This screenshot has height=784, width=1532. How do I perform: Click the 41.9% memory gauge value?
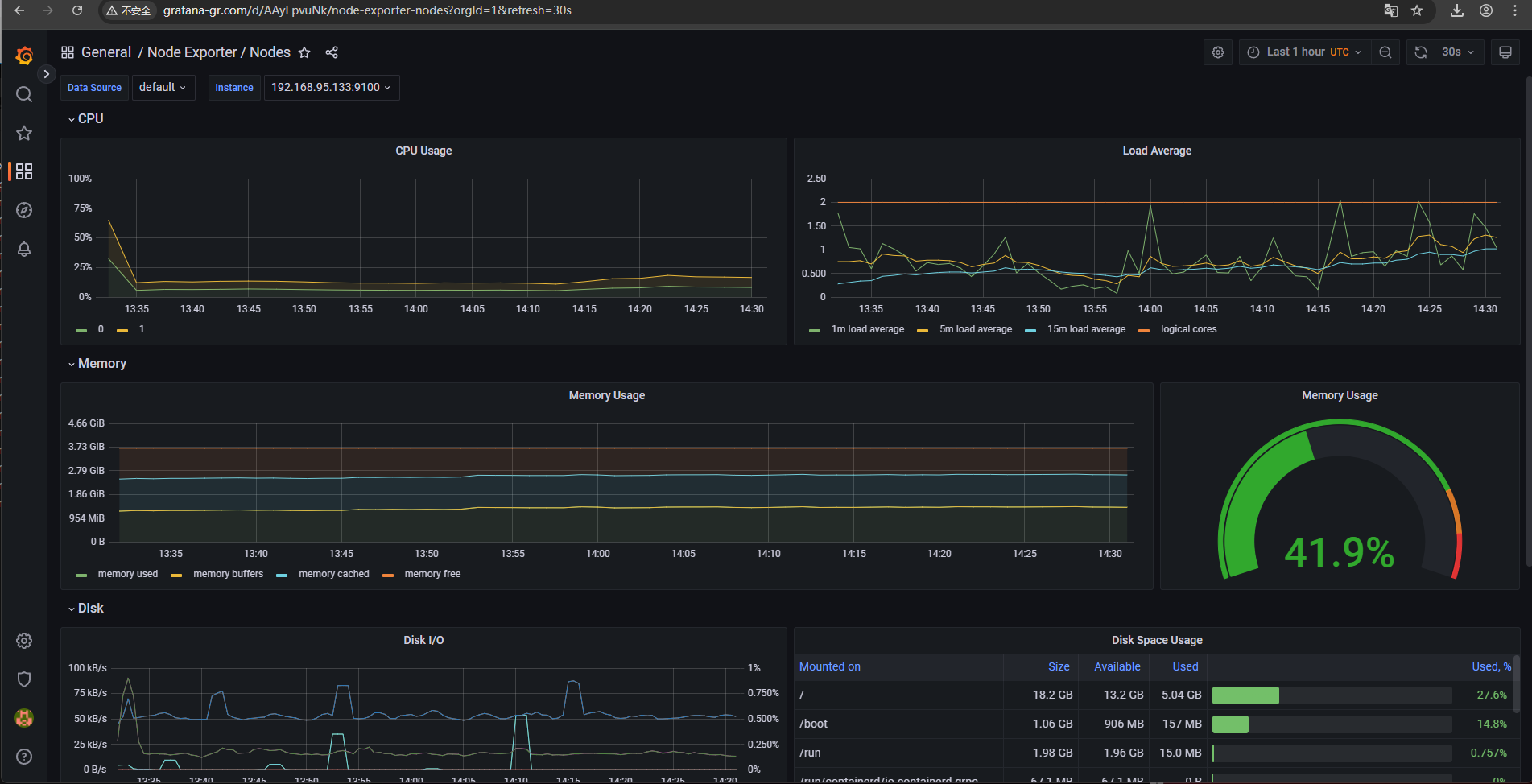[x=1340, y=552]
